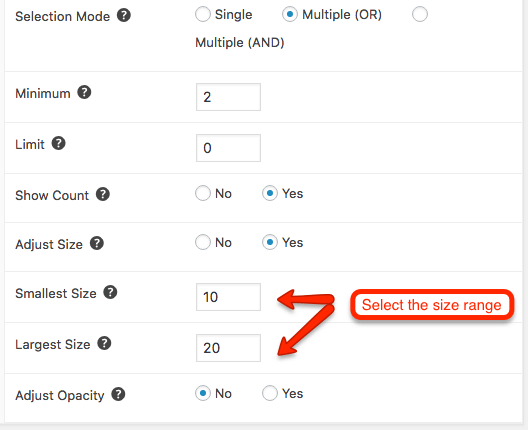Set Show Count to Yes
528x430 pixels.
point(270,193)
